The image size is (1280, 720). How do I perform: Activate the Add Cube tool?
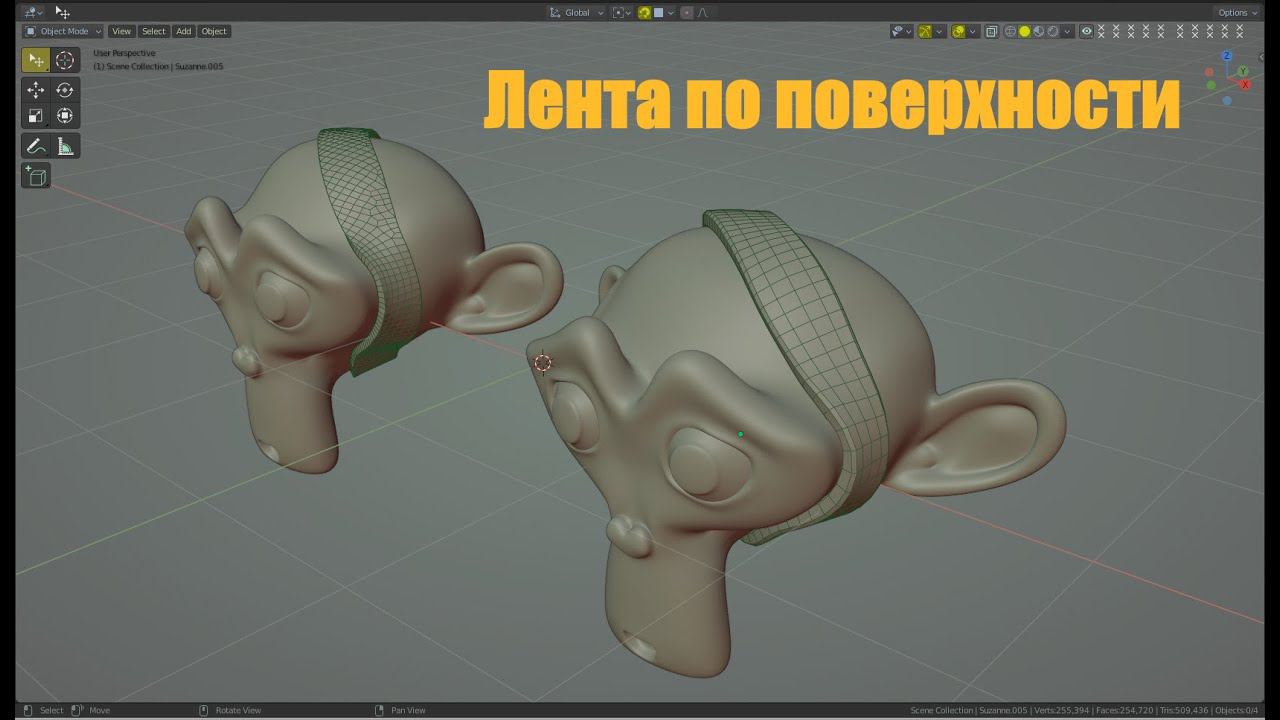click(35, 176)
